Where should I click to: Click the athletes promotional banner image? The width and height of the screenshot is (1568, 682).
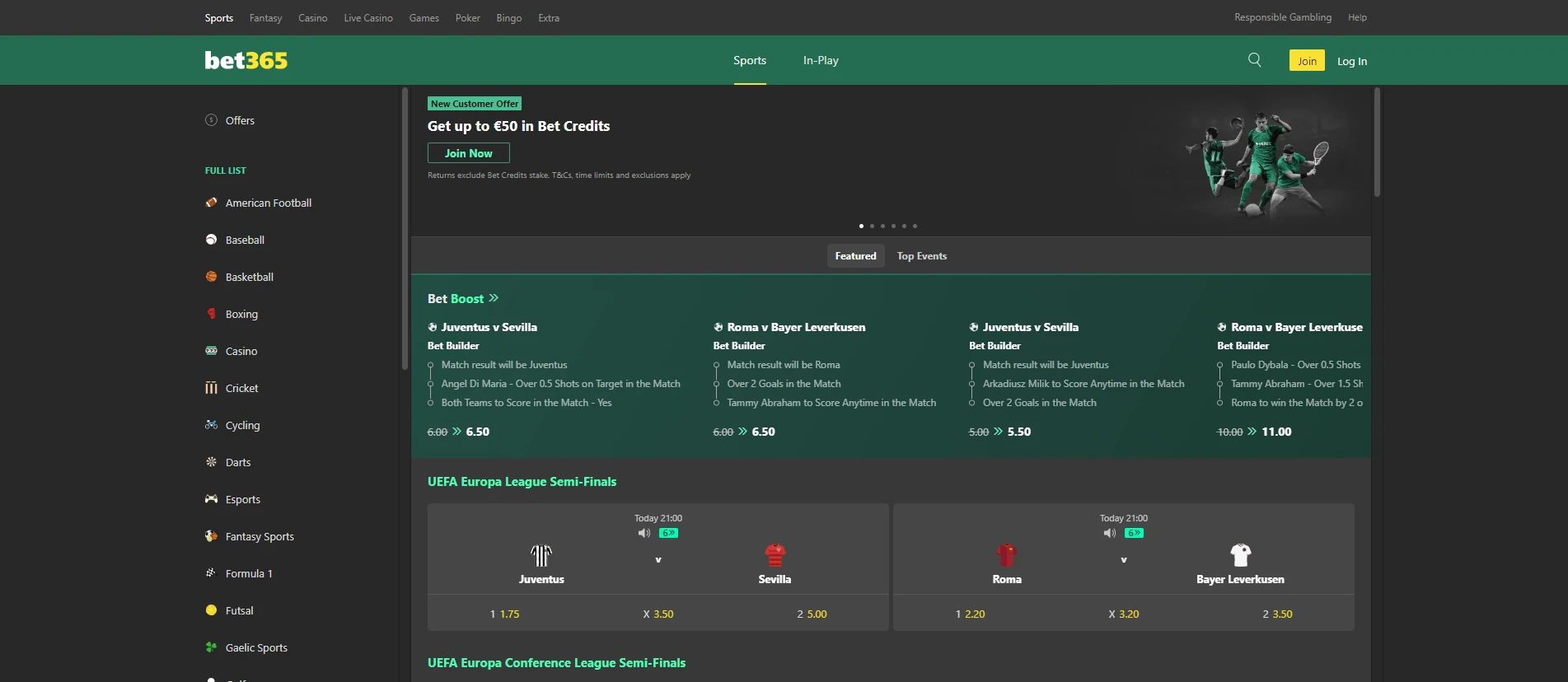click(x=1257, y=163)
